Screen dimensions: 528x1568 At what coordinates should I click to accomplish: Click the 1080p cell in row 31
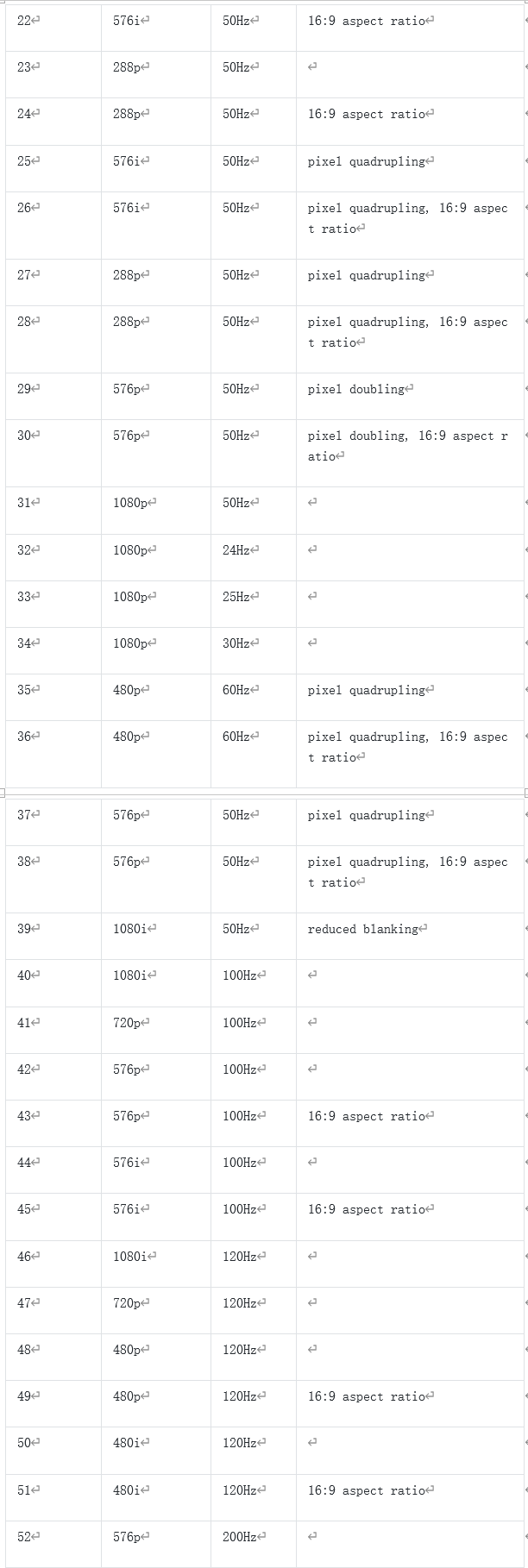(156, 511)
